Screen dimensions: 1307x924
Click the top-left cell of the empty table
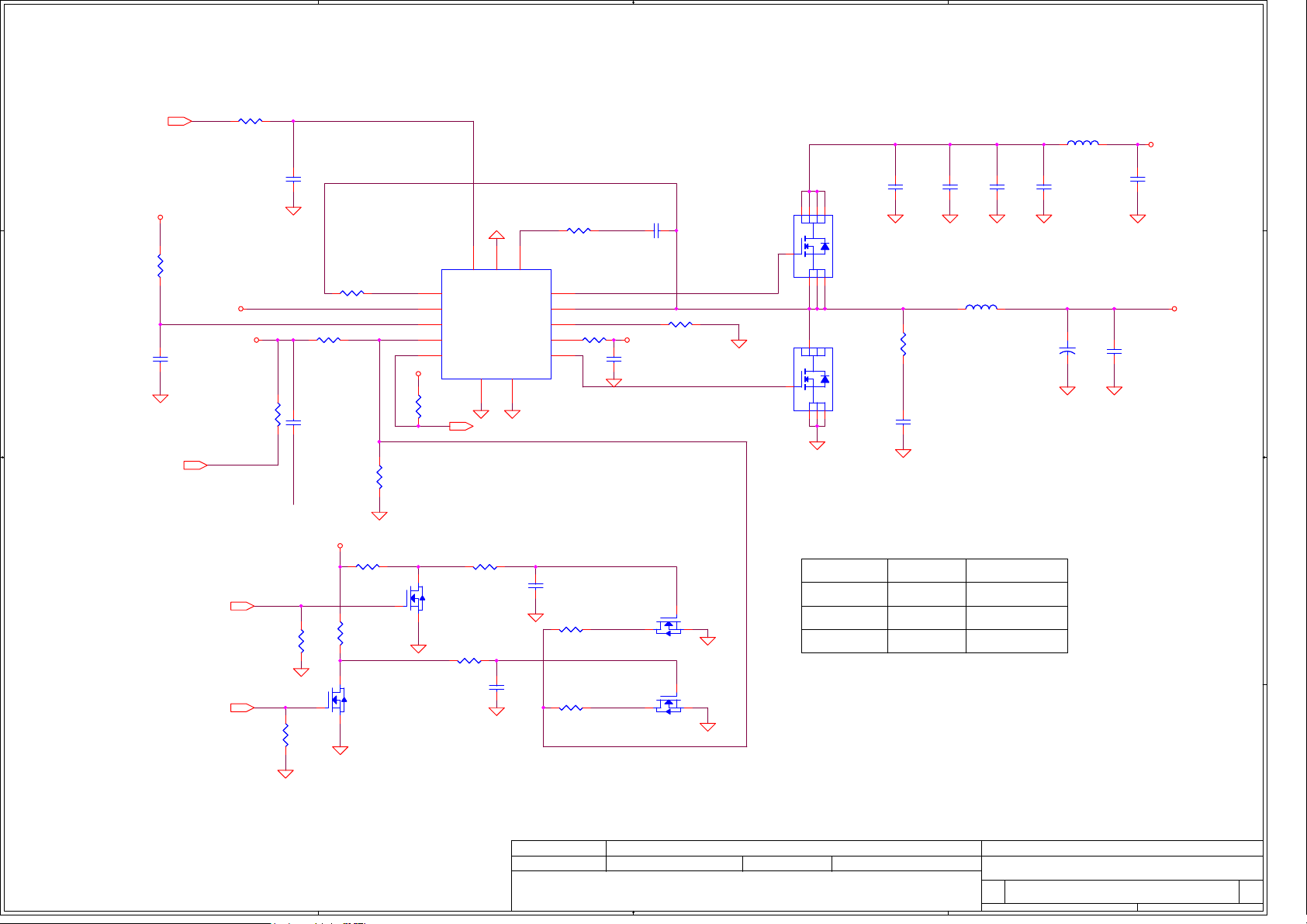(x=844, y=571)
